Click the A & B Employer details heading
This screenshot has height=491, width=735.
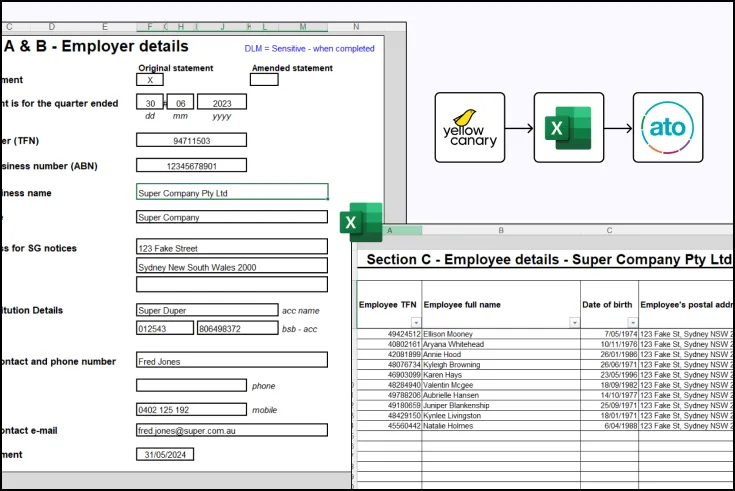click(x=96, y=46)
